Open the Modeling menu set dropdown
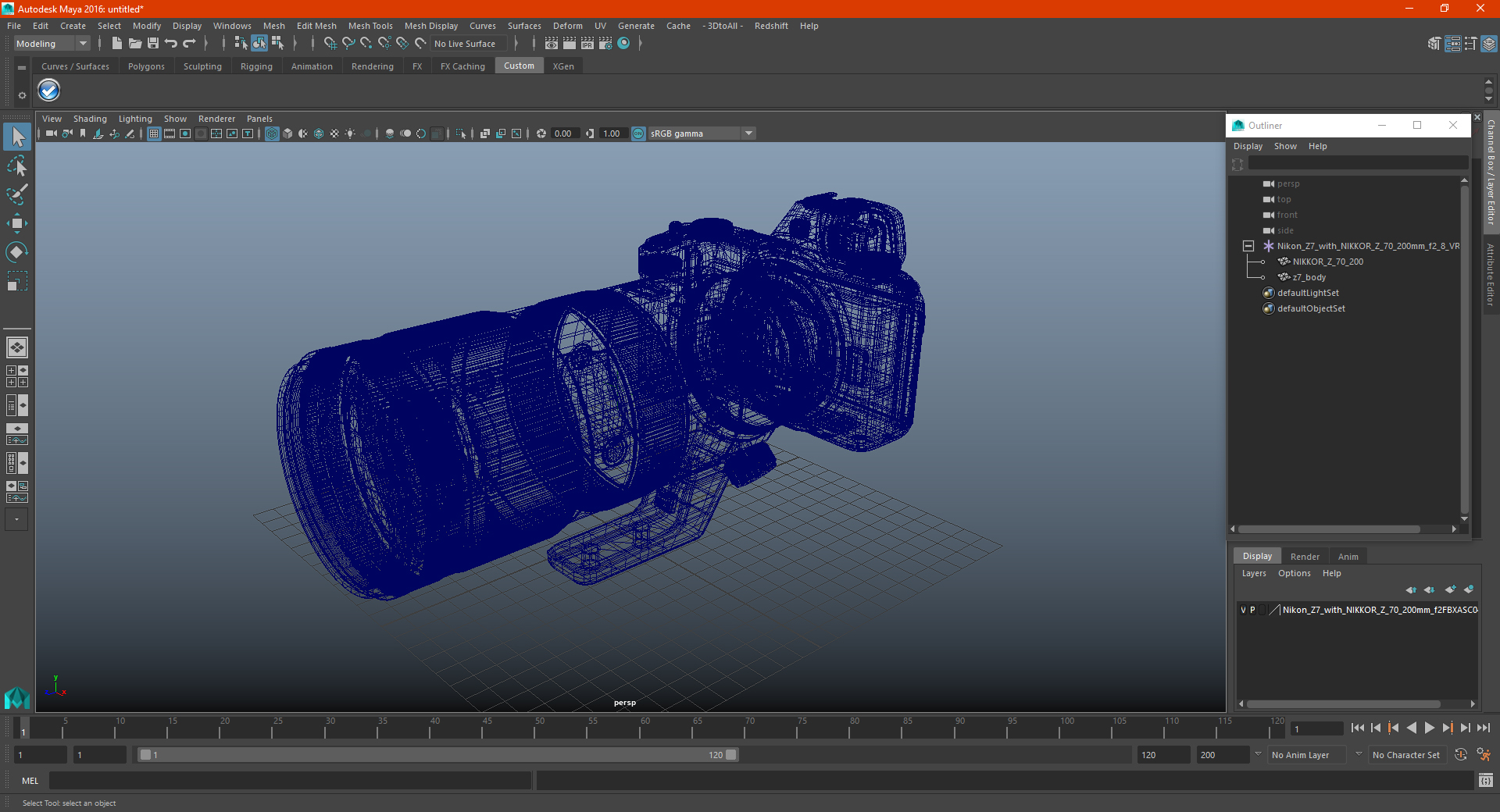This screenshot has width=1500, height=812. pyautogui.click(x=52, y=44)
